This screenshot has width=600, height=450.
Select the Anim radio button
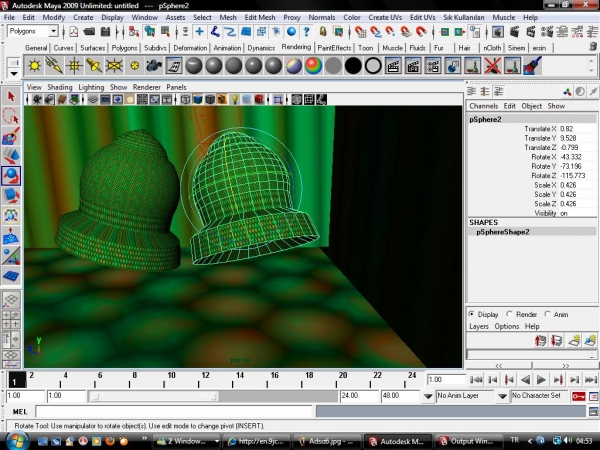548,314
